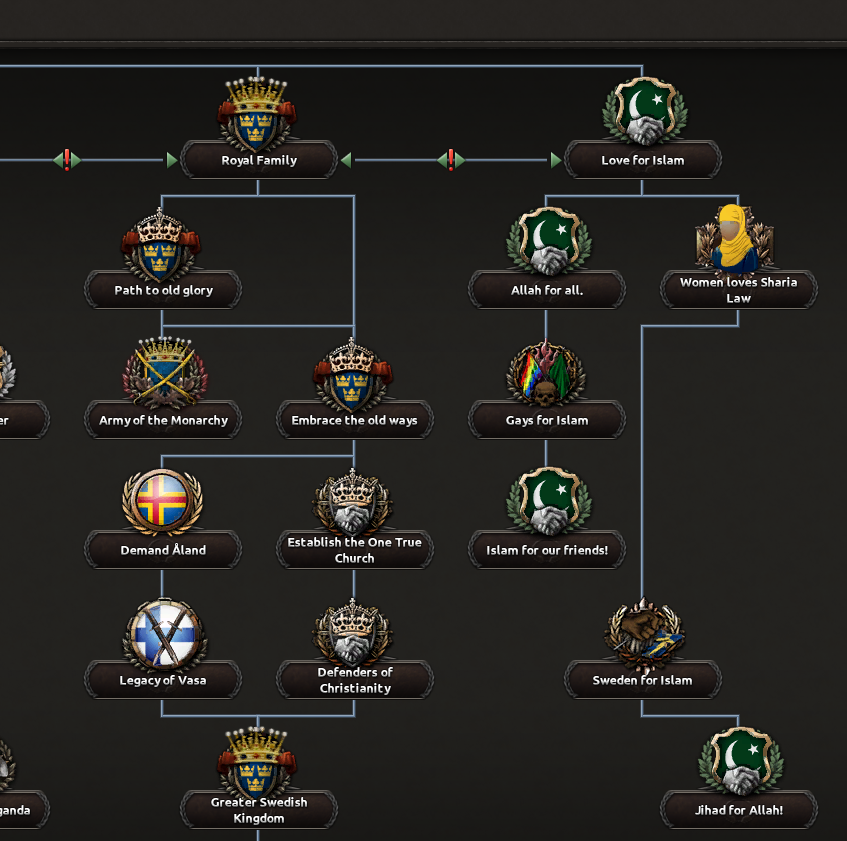Click the Love for Islam crescent icon
The height and width of the screenshot is (841, 847).
click(644, 111)
